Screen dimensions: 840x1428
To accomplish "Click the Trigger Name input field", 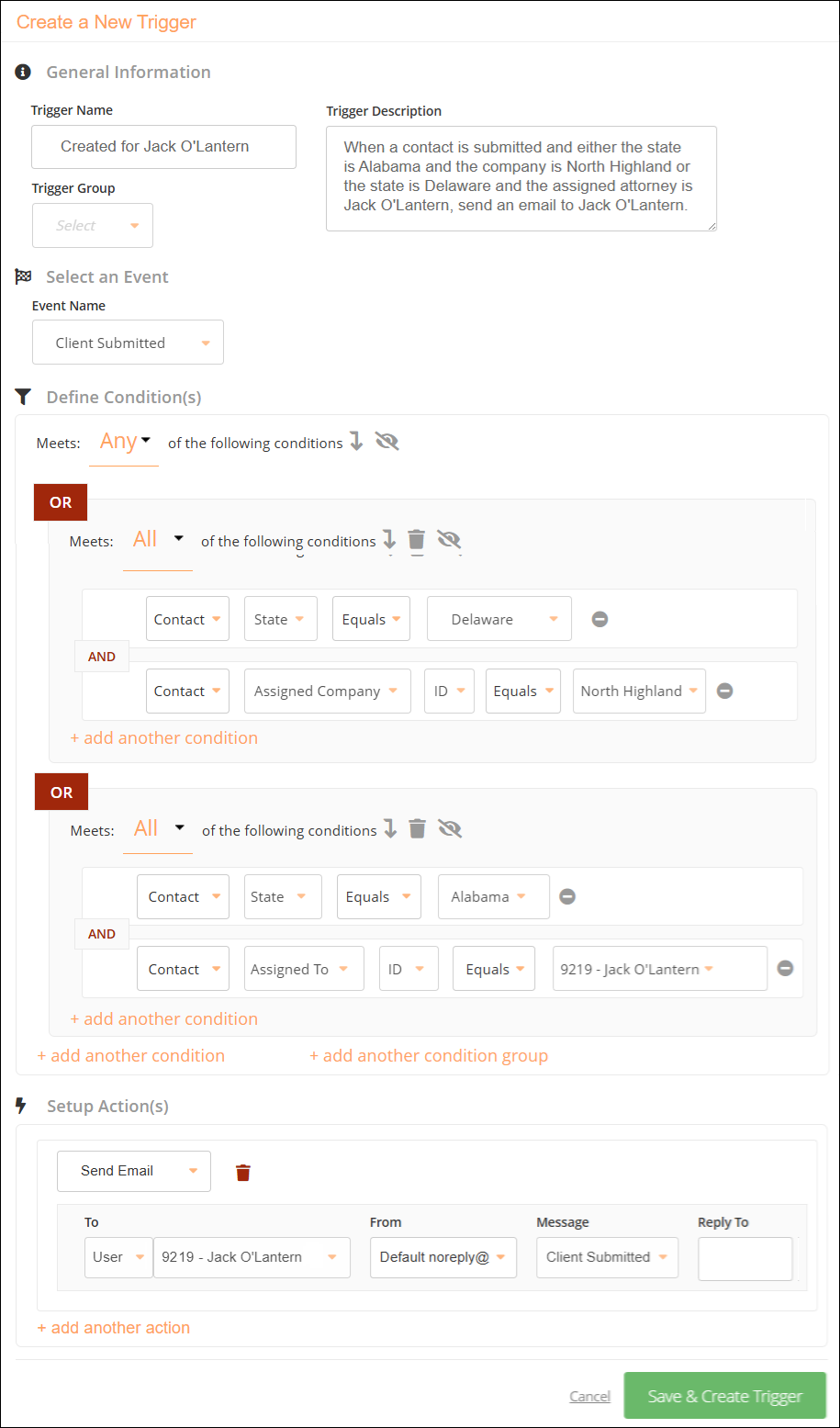I will tap(163, 147).
